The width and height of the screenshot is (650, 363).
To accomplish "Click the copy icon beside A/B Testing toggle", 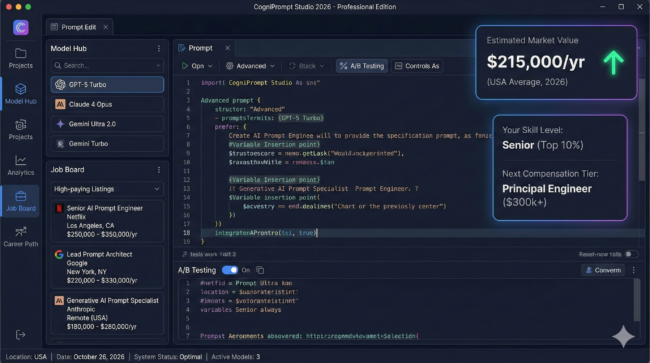I will coord(260,270).
